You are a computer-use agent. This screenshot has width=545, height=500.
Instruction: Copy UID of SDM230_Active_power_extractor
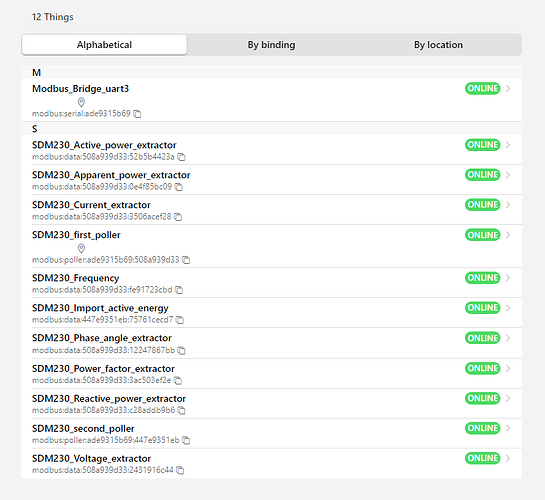(x=181, y=157)
